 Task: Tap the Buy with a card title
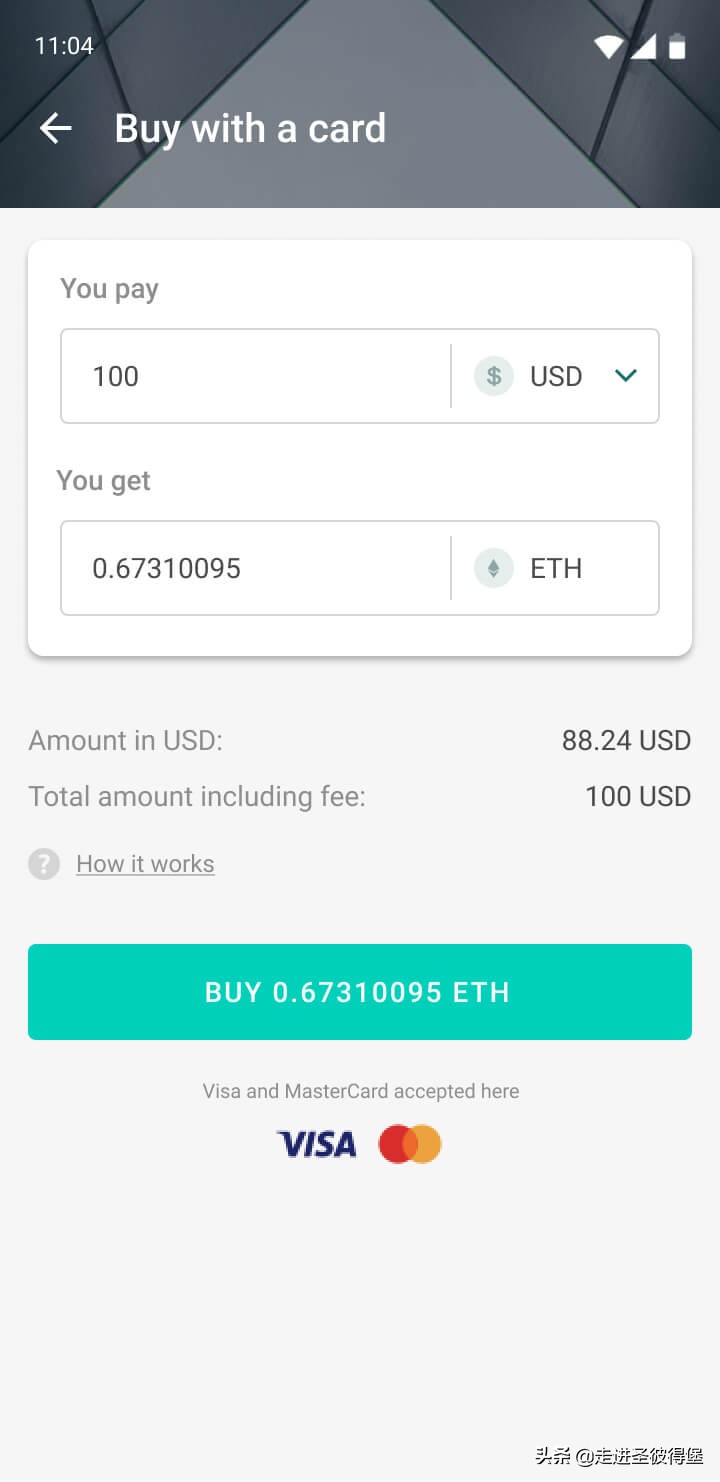pyautogui.click(x=250, y=128)
